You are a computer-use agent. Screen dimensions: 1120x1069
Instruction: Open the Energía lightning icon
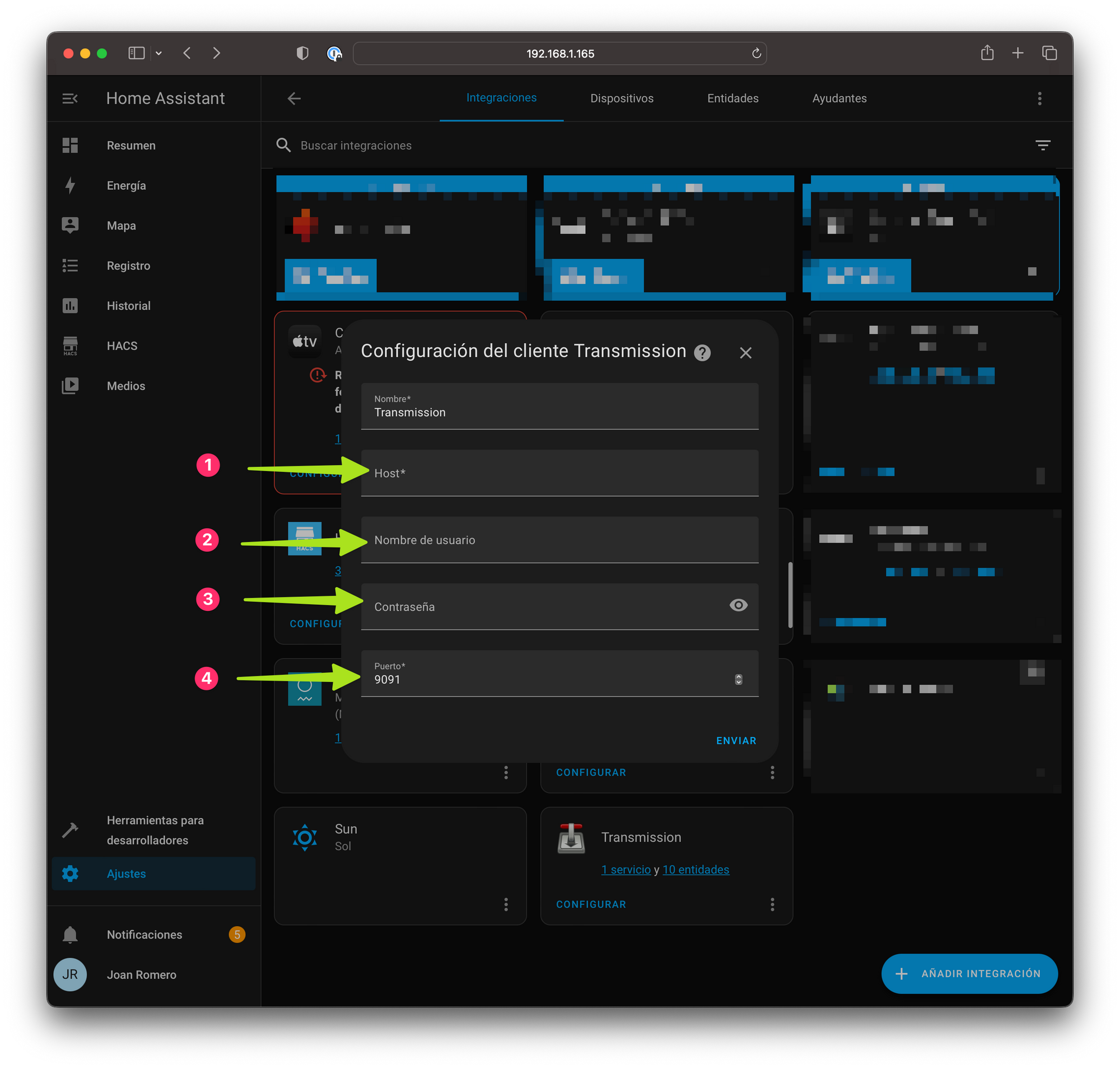[x=69, y=185]
